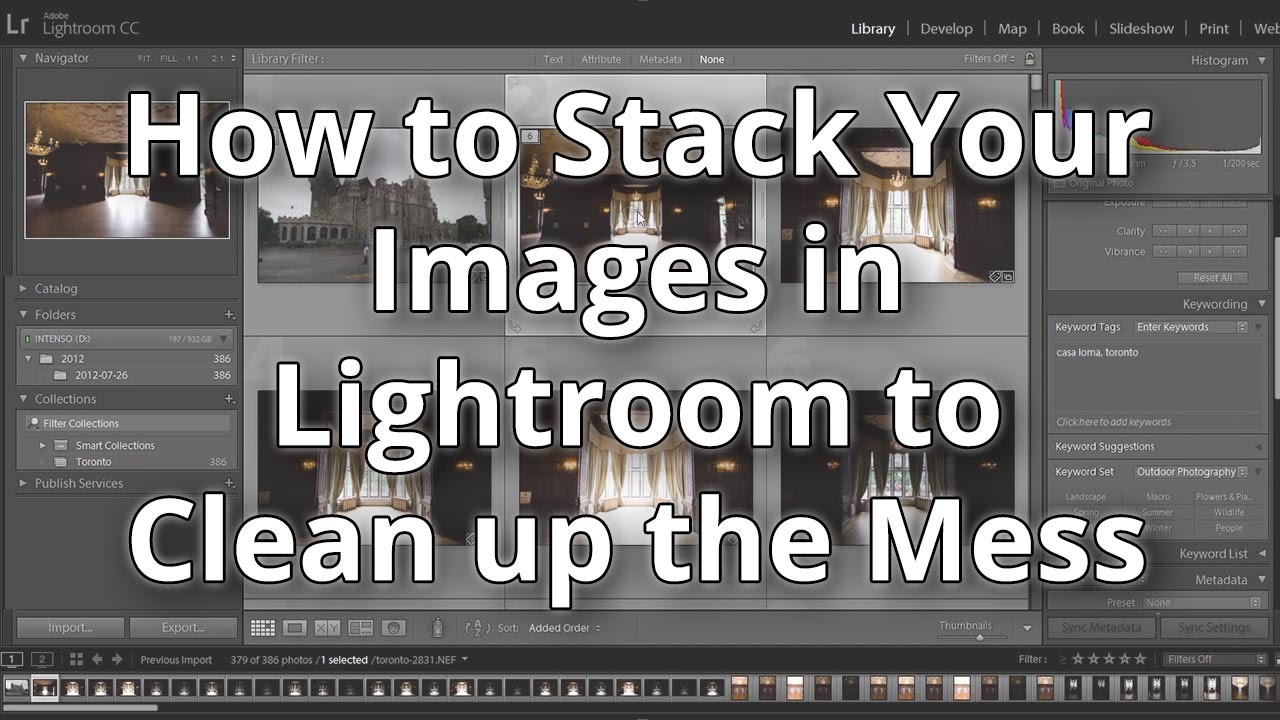Toggle Original Photo checkbox under histogram

1059,183
